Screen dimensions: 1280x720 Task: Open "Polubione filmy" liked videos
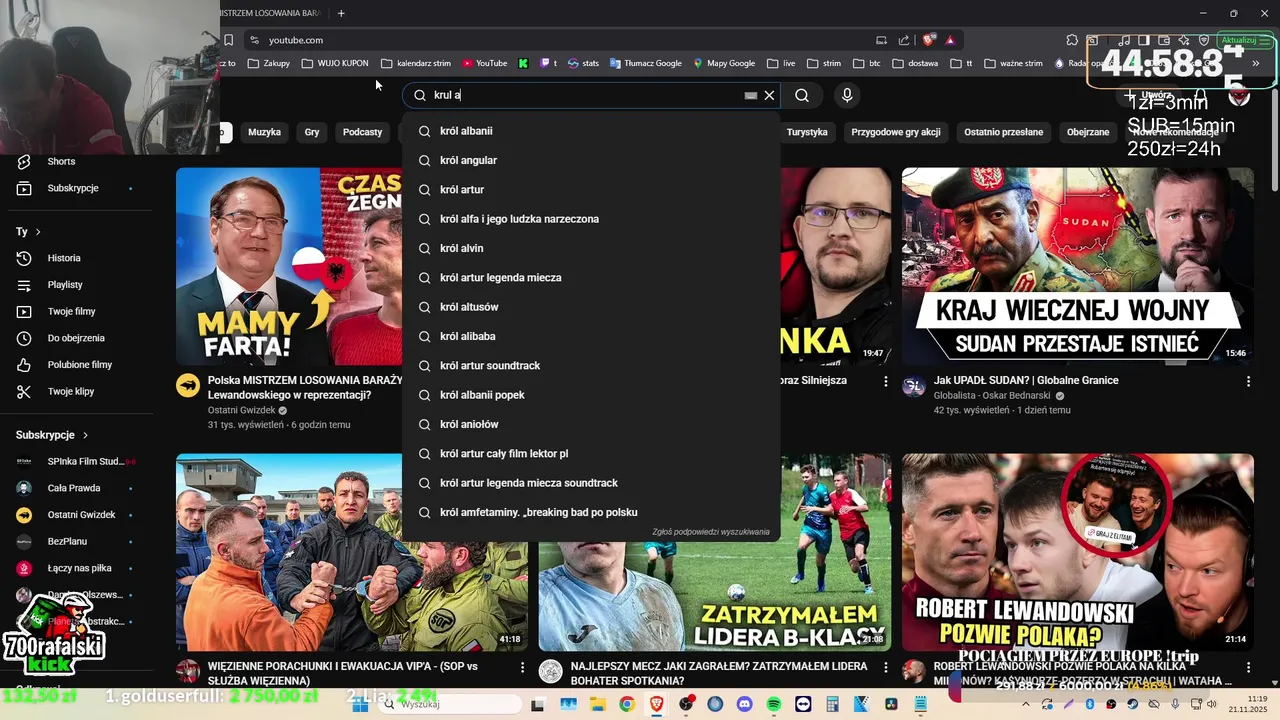78,365
